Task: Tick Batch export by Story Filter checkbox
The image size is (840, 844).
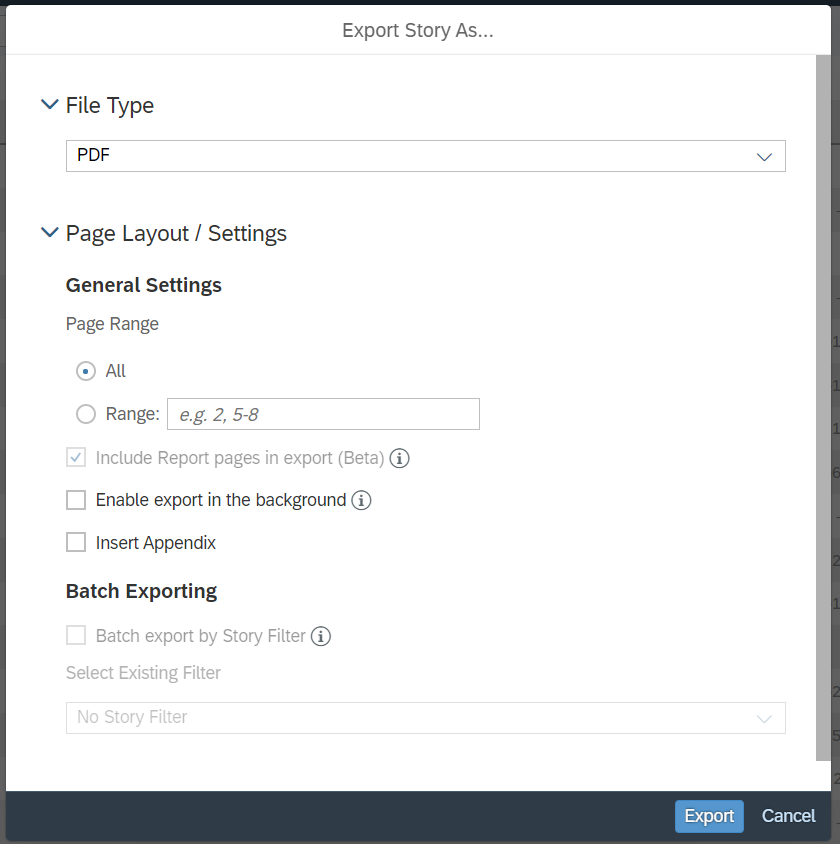Action: 76,636
